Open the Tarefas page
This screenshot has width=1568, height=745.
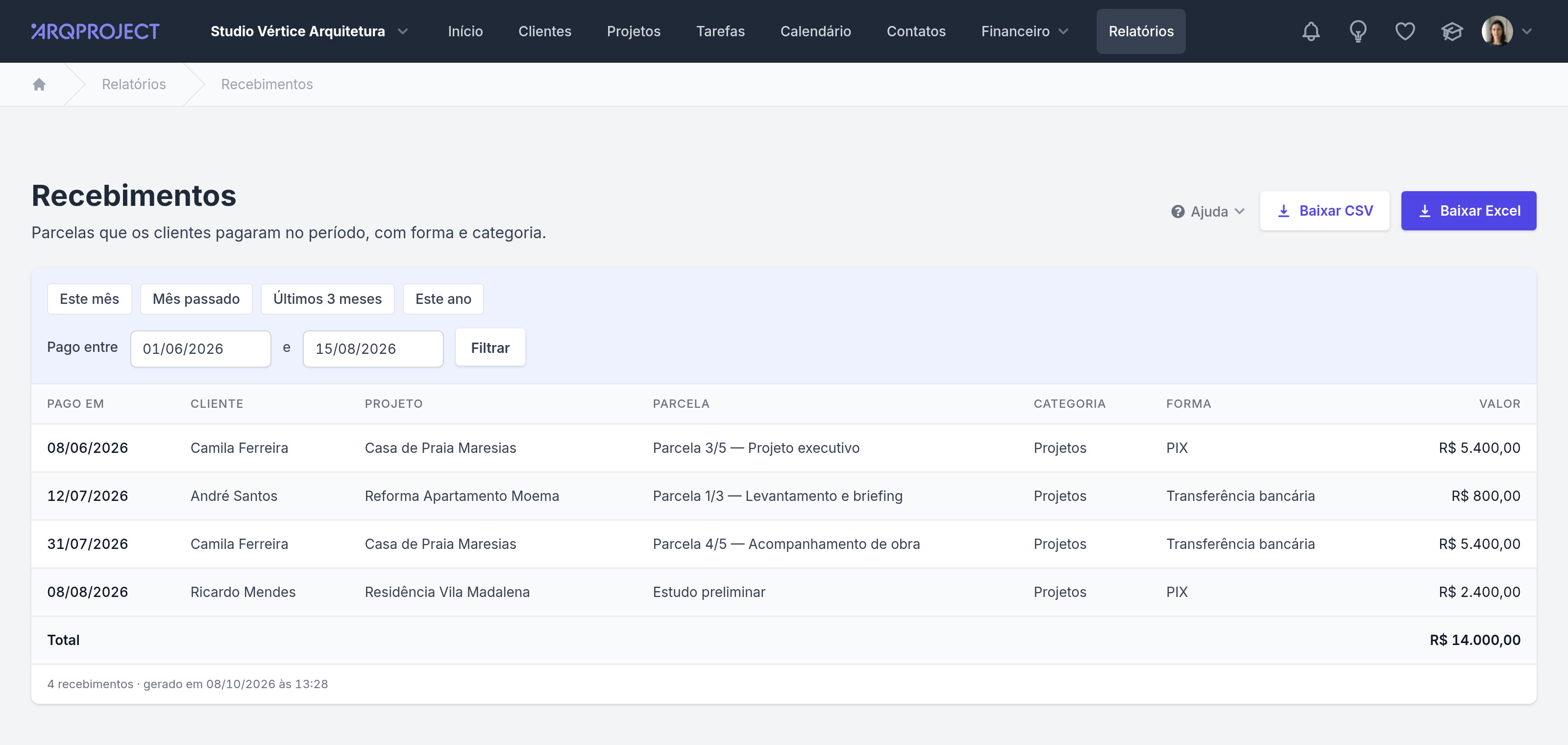[x=720, y=31]
